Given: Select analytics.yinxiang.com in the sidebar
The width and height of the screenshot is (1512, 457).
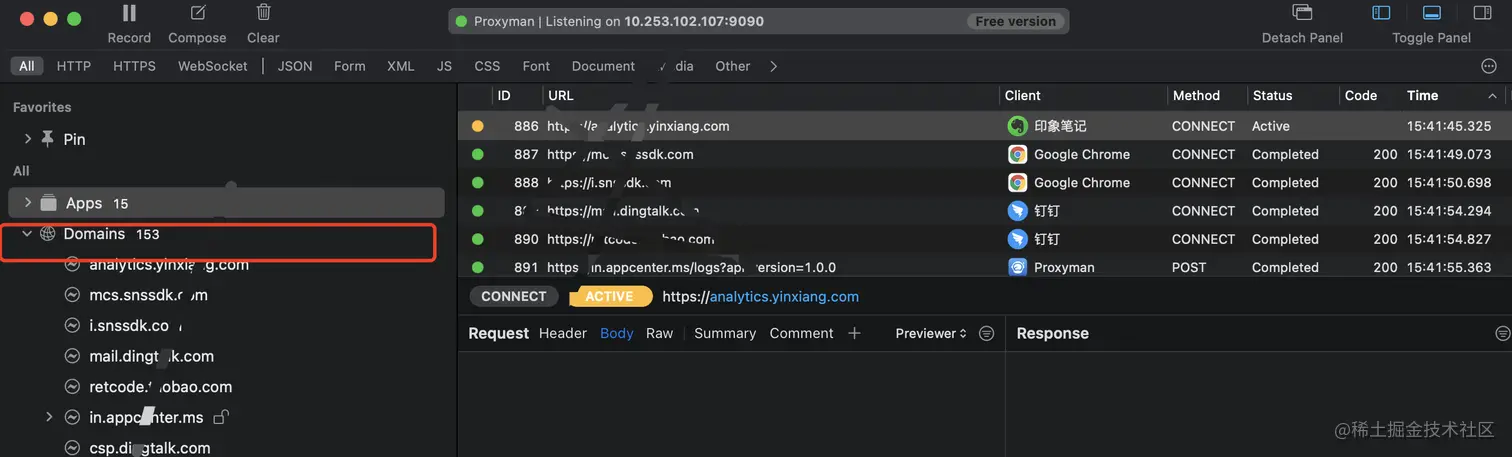Looking at the screenshot, I should (x=169, y=265).
